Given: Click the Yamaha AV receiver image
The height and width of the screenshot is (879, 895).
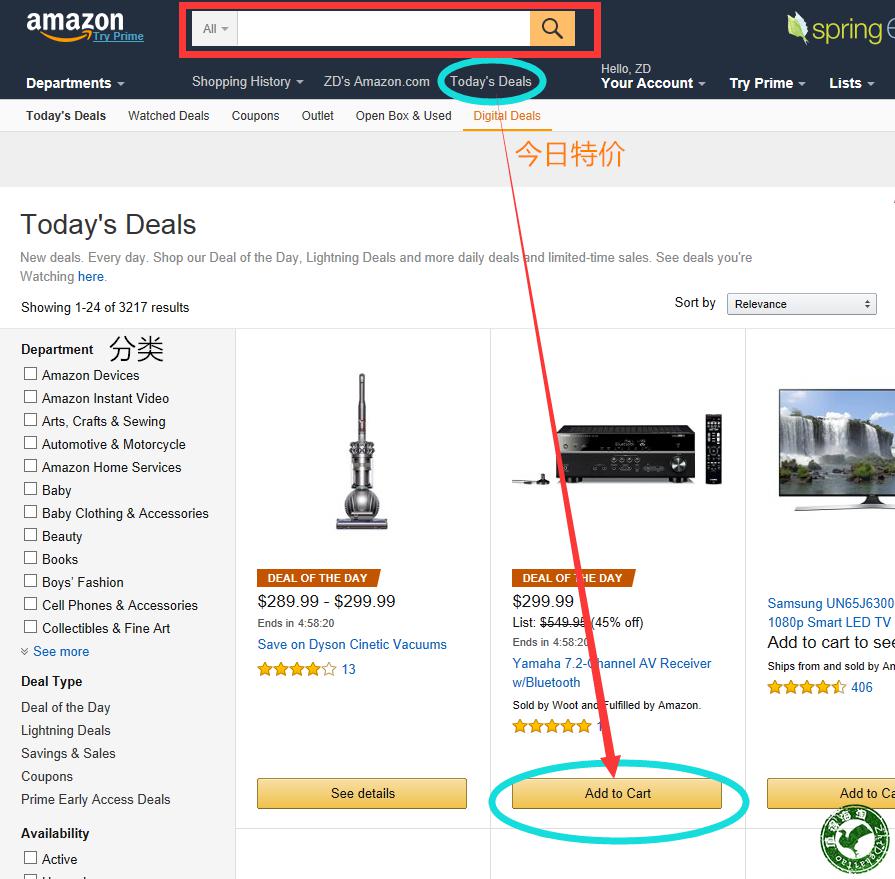Looking at the screenshot, I should coord(617,449).
